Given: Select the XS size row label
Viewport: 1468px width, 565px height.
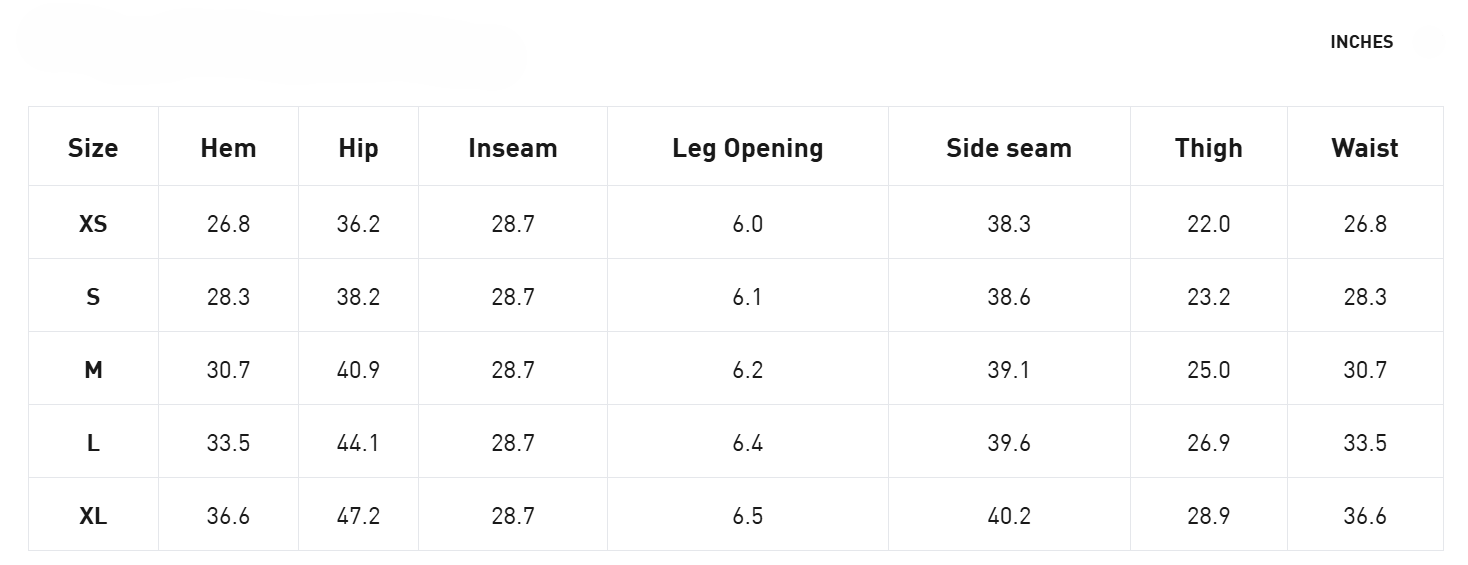Looking at the screenshot, I should tap(93, 224).
